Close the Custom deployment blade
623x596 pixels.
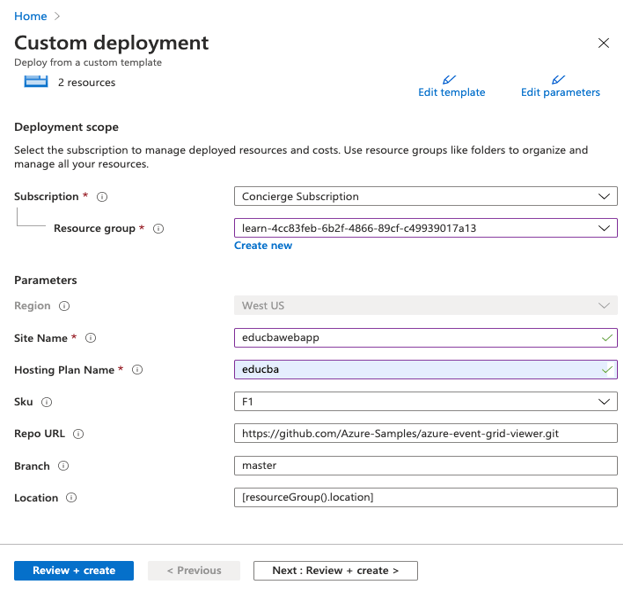coord(603,43)
